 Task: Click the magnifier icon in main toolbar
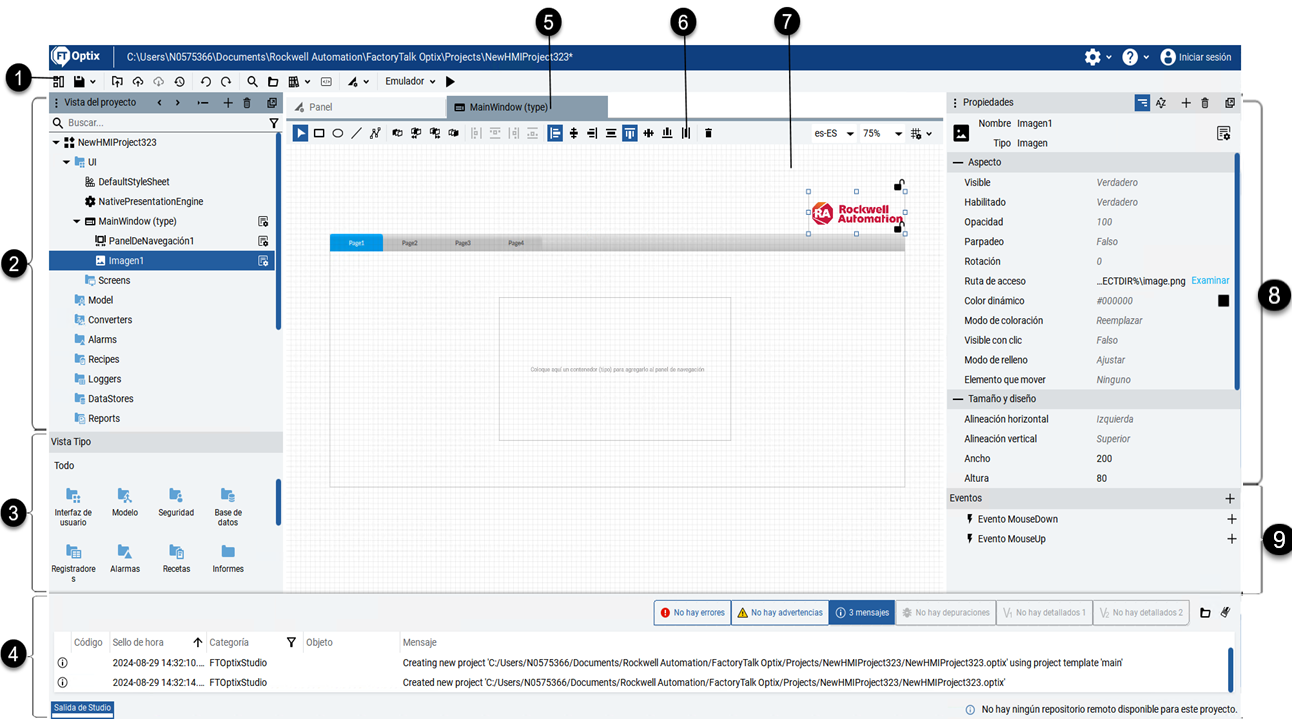[253, 81]
